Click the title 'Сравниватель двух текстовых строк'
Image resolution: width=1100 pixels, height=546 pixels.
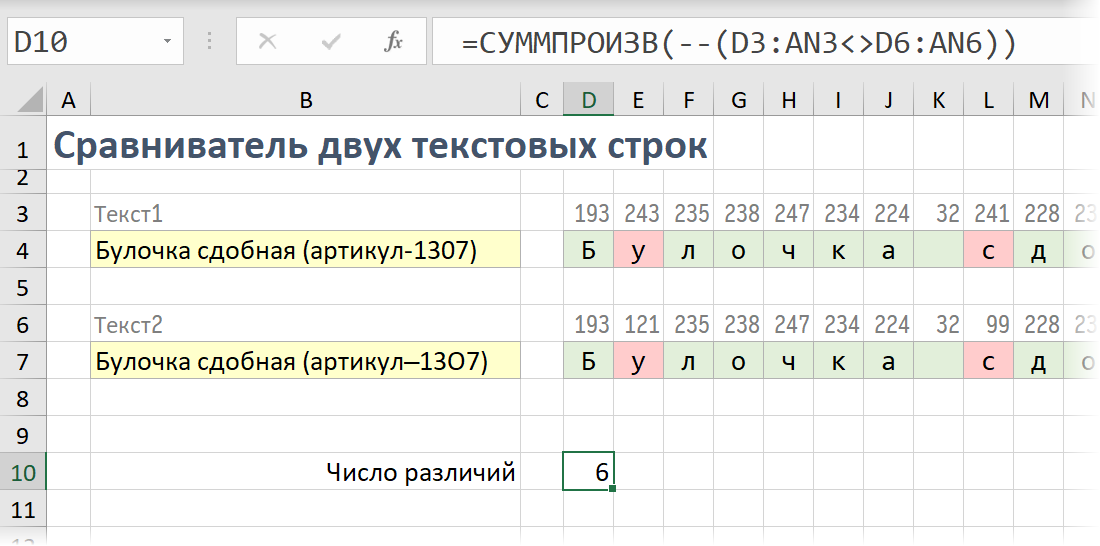pos(380,146)
